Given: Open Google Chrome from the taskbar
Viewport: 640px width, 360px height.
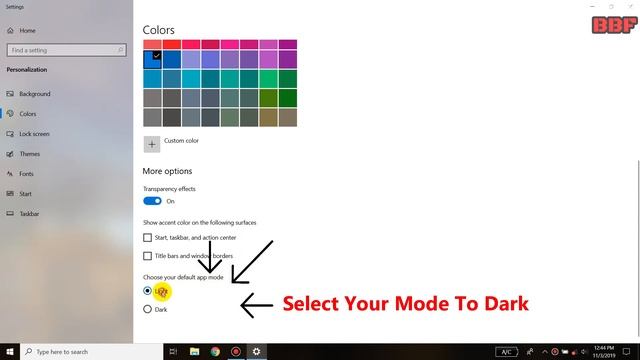Looking at the screenshot, I should (x=215, y=351).
